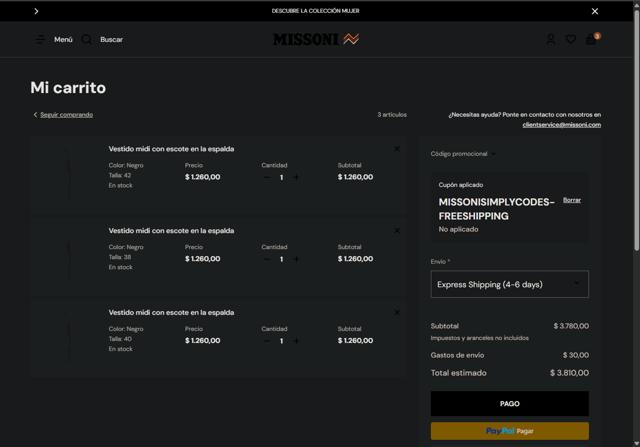Click the Menú label
The width and height of the screenshot is (640, 447).
[x=63, y=40]
